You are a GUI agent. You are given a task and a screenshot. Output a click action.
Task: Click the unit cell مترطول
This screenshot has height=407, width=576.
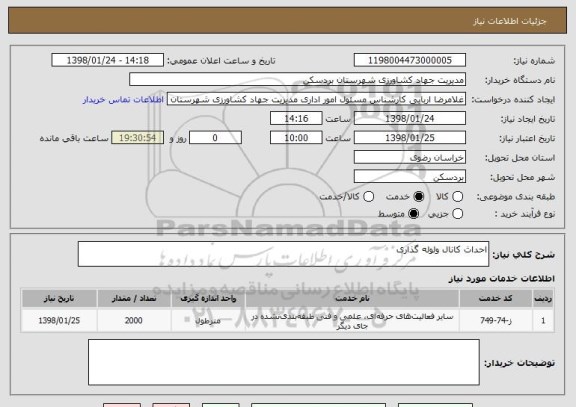[208, 321]
